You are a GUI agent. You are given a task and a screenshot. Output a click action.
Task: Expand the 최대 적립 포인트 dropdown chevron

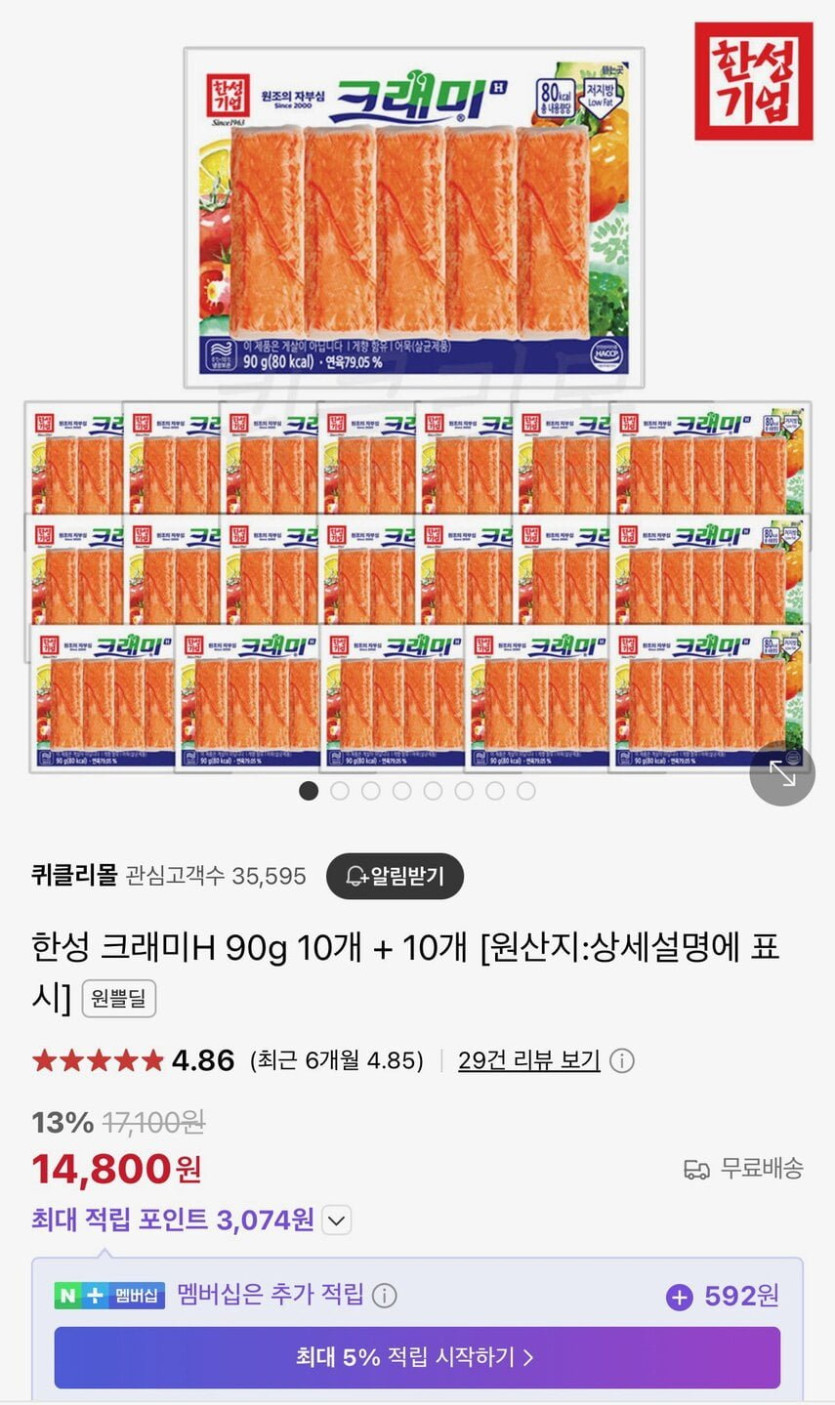[337, 1220]
